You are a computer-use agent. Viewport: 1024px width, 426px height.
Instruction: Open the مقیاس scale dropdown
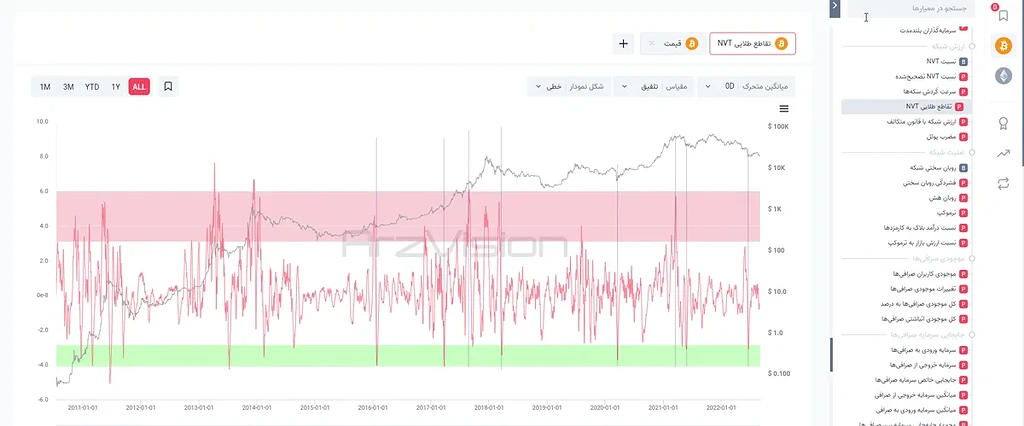pyautogui.click(x=656, y=86)
